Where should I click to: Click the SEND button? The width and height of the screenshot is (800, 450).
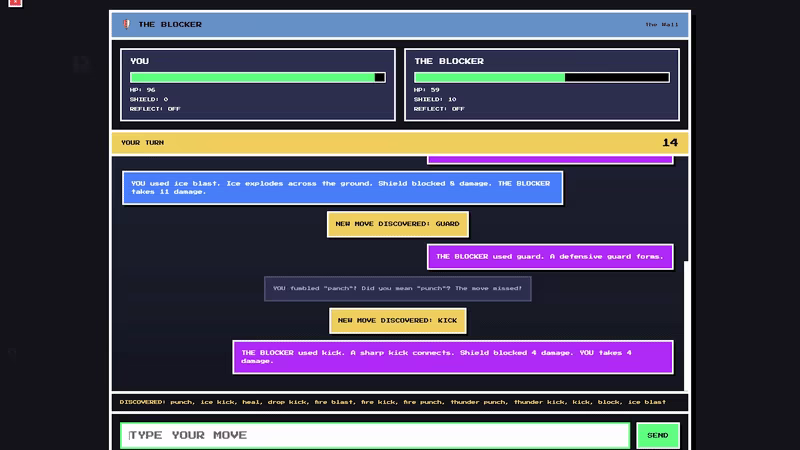coord(658,435)
